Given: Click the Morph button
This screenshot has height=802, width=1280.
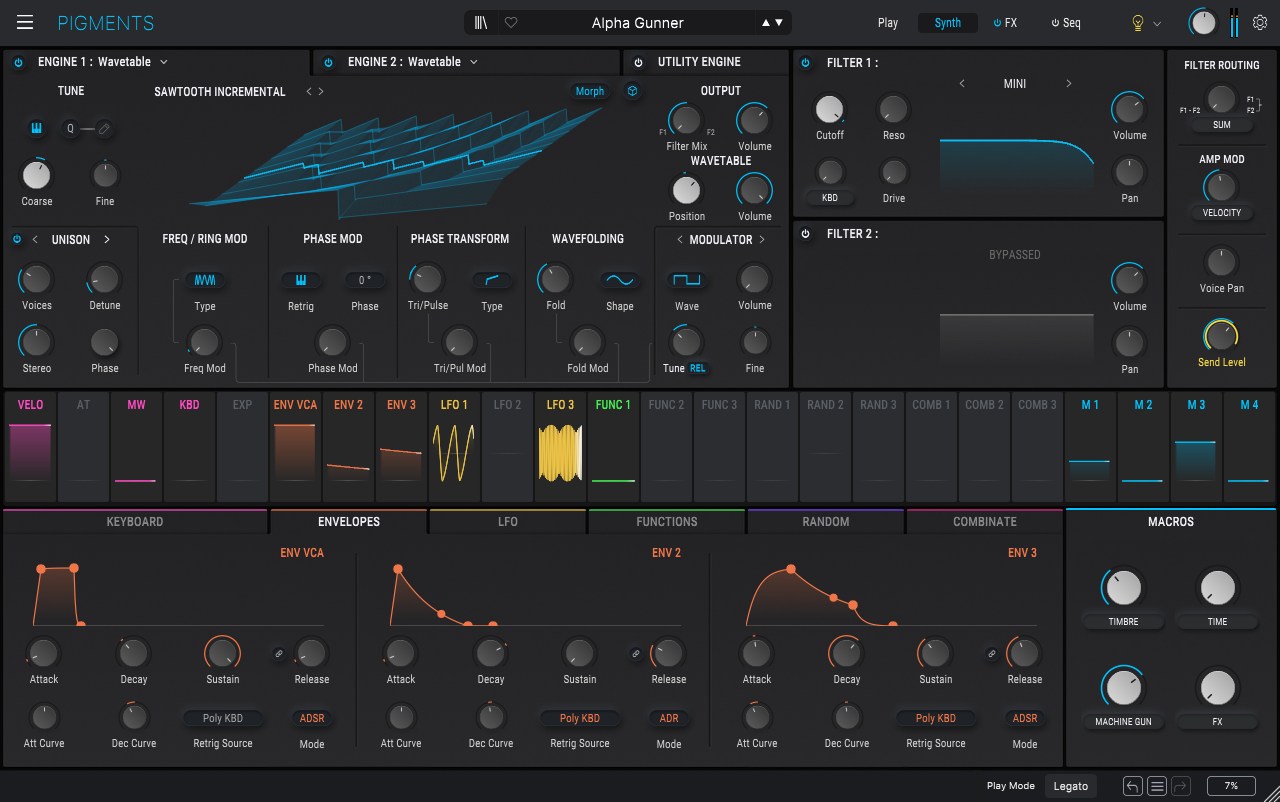Looking at the screenshot, I should point(590,91).
